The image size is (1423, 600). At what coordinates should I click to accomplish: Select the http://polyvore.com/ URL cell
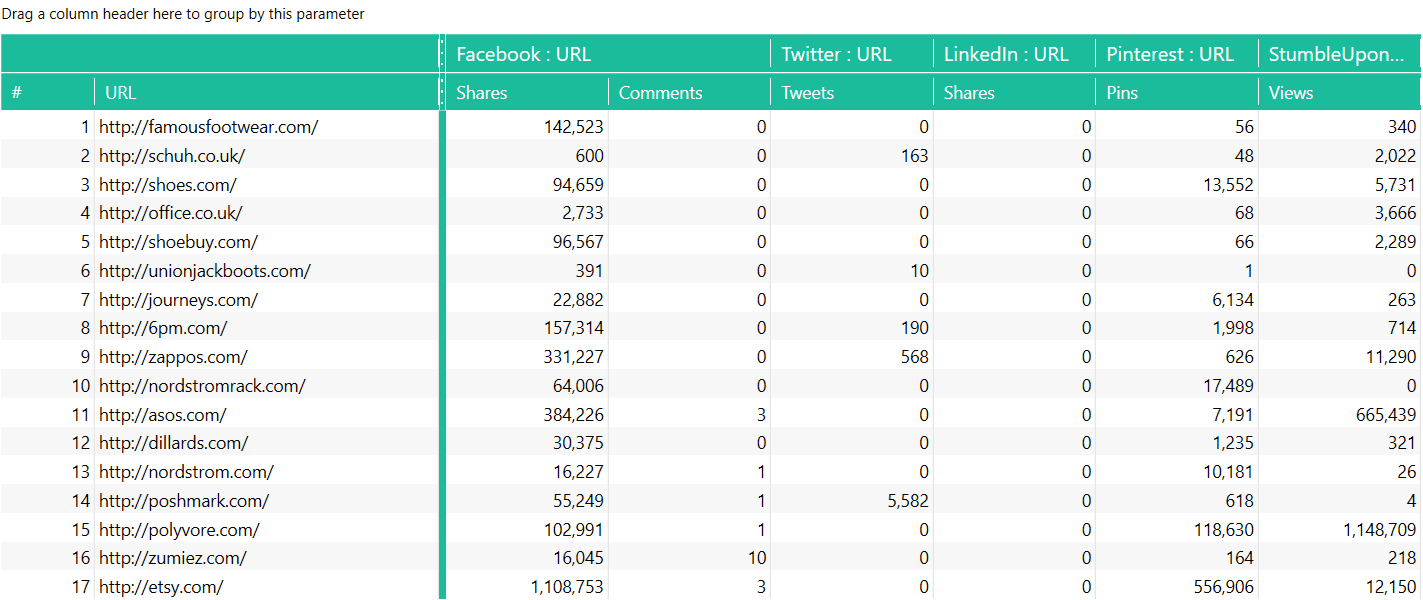click(266, 530)
